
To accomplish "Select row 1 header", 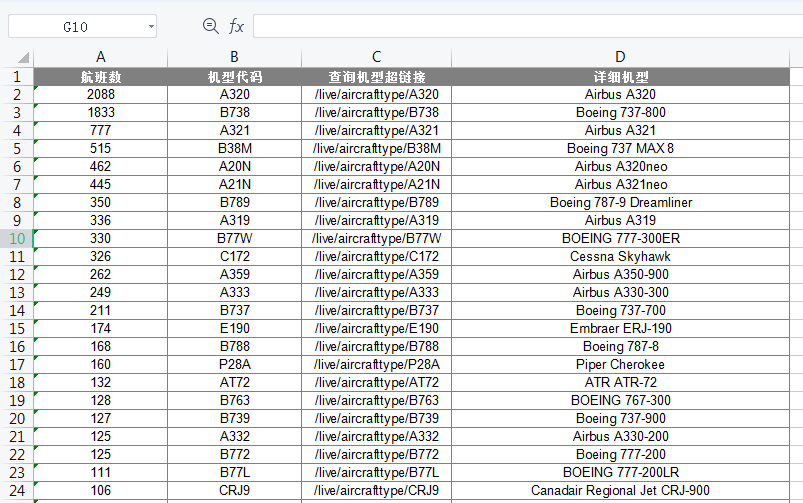I will pyautogui.click(x=17, y=77).
